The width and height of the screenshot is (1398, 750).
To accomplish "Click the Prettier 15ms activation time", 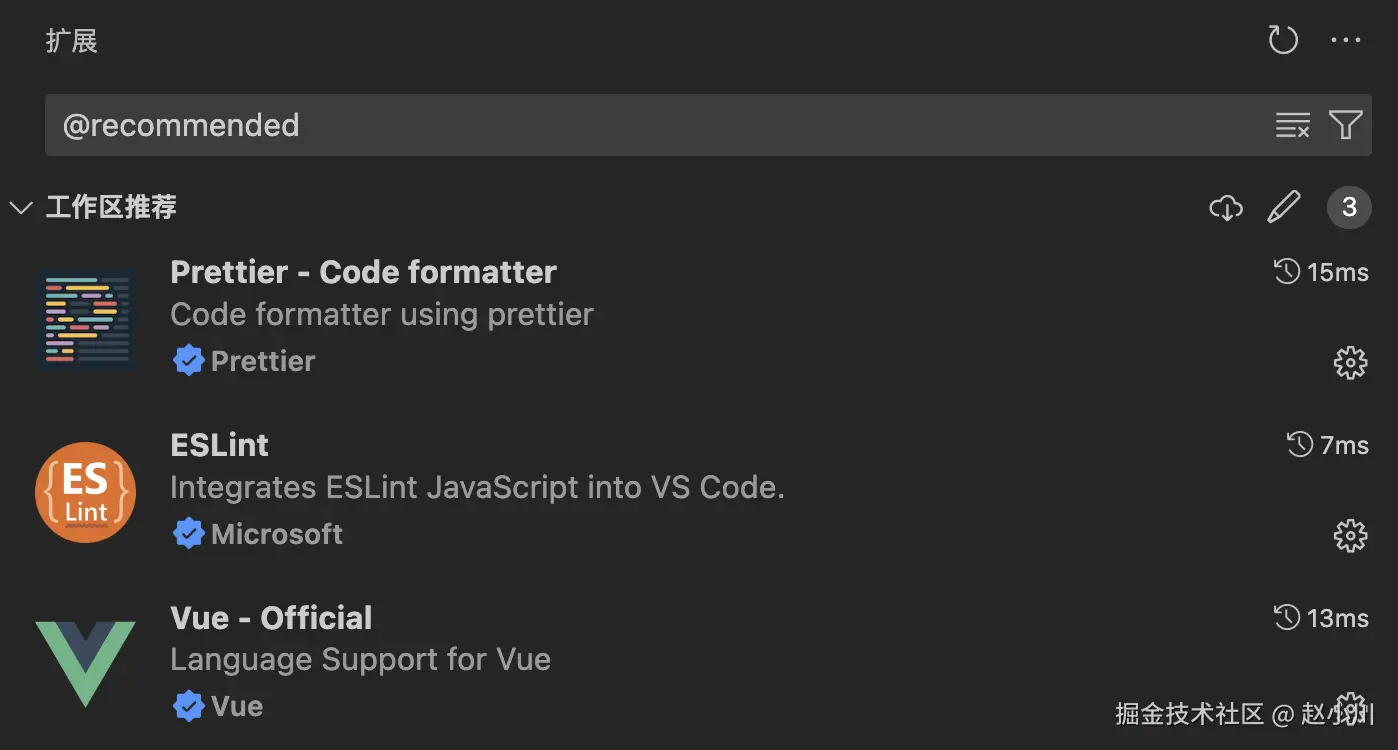I will [x=1321, y=272].
